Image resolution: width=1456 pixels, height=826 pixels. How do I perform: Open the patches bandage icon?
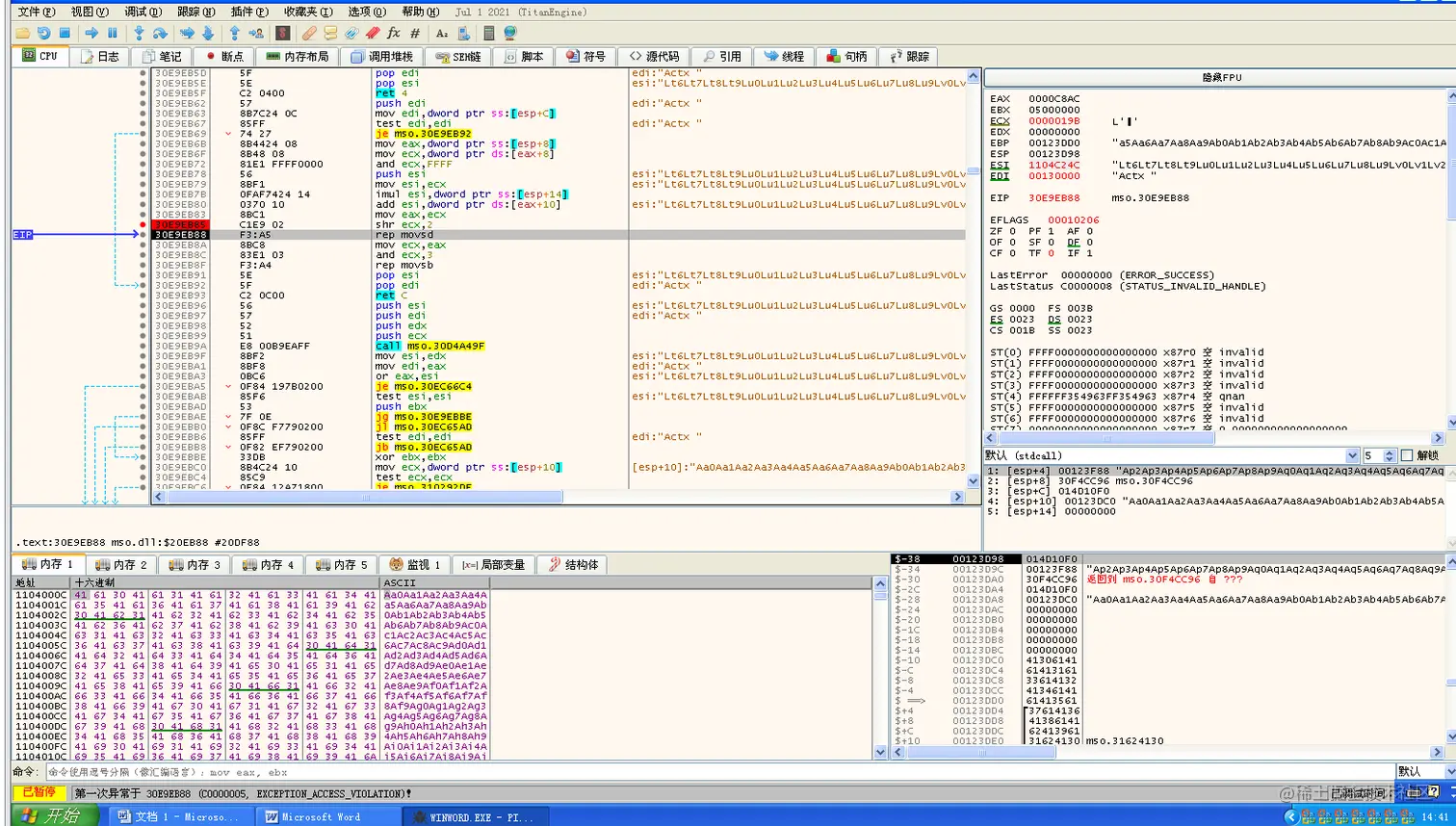coord(309,33)
